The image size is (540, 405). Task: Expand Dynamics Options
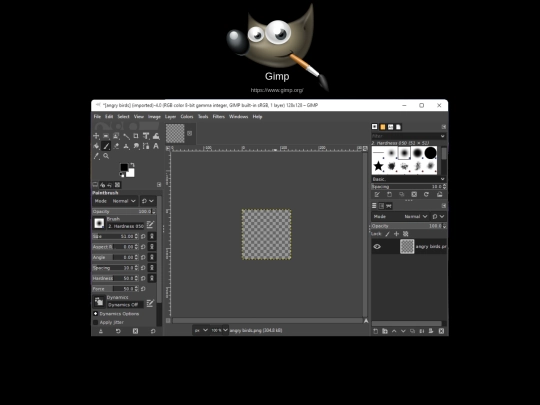click(95, 314)
